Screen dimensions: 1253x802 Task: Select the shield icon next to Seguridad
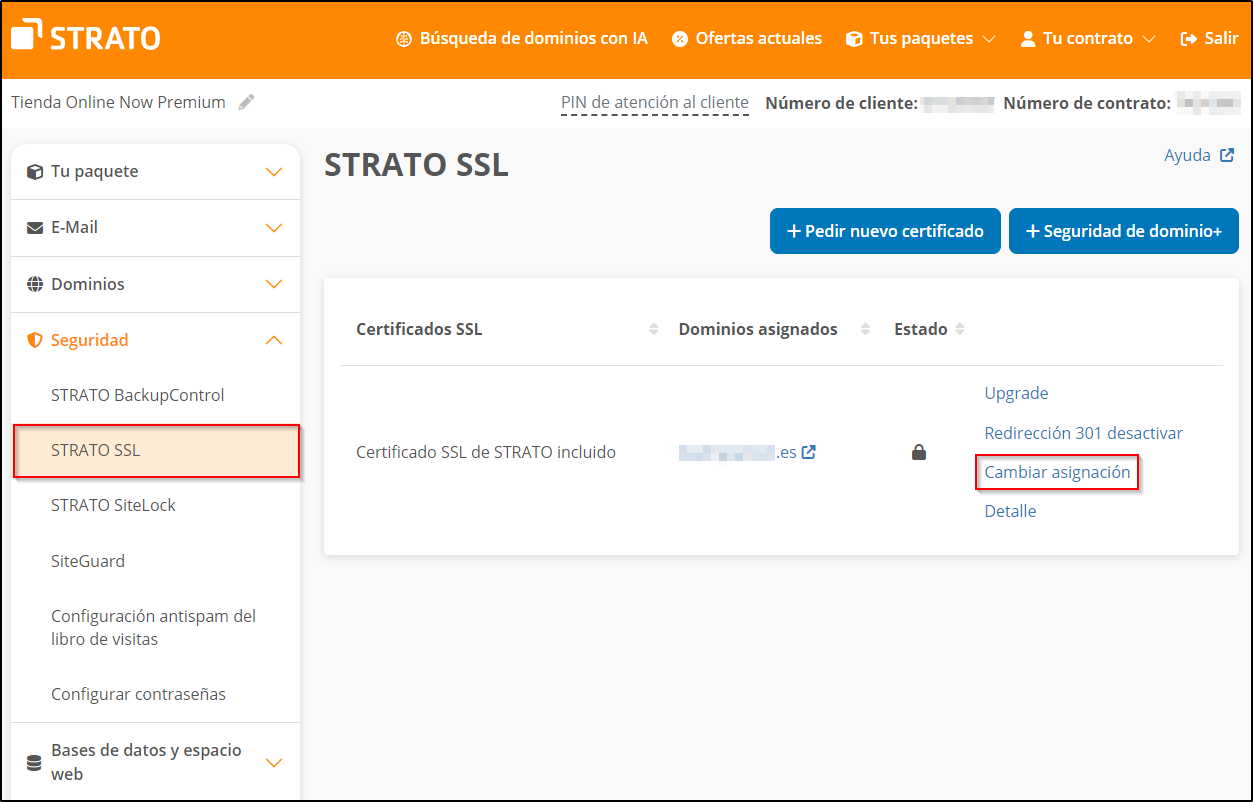coord(35,339)
